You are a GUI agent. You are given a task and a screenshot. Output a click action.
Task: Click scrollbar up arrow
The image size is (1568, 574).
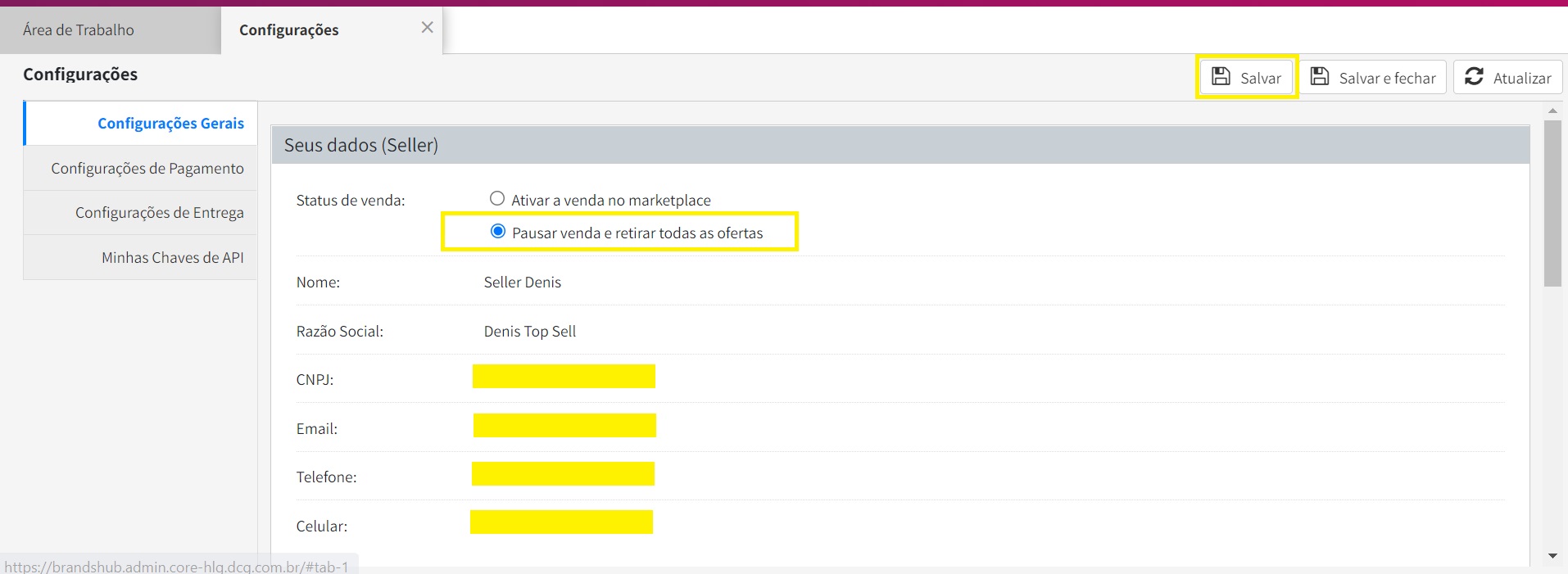tap(1552, 111)
